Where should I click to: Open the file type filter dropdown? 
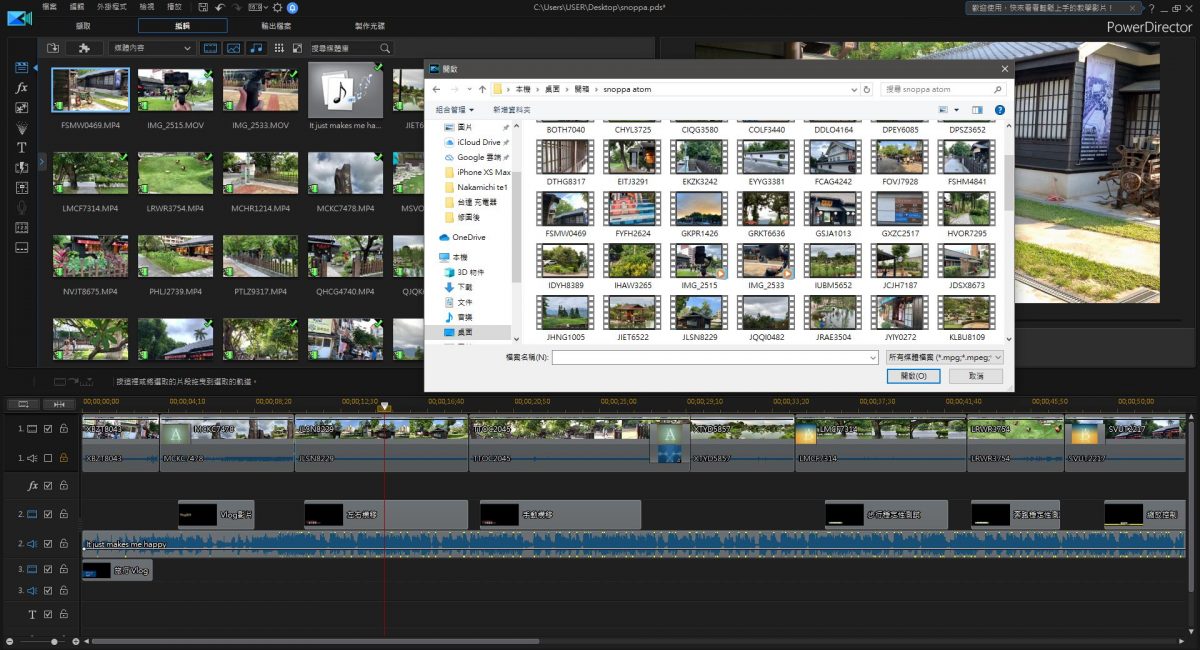tap(945, 357)
